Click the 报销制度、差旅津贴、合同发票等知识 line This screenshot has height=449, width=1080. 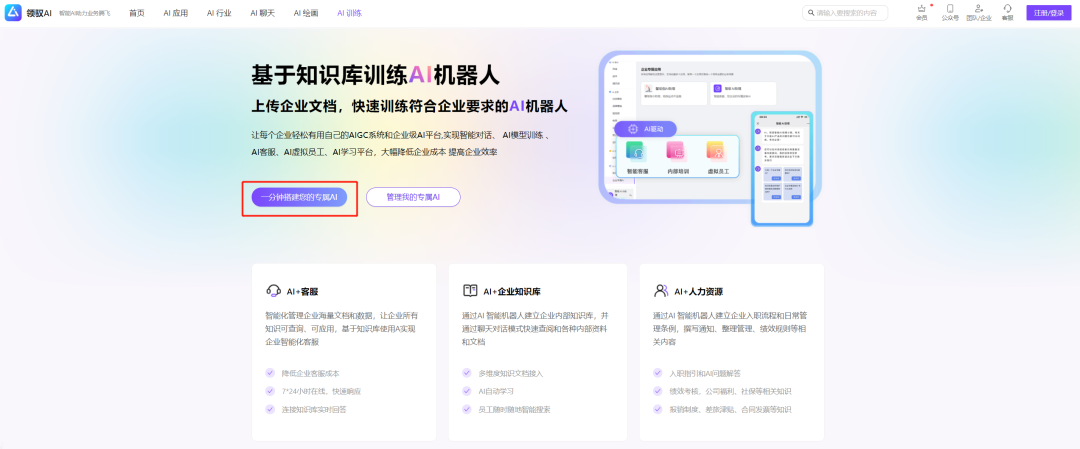730,409
